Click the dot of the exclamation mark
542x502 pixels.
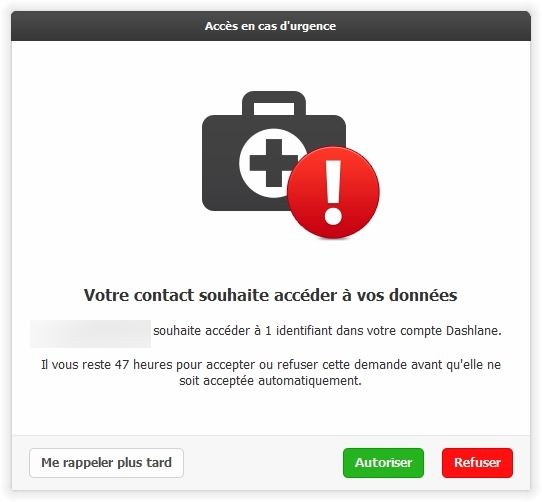pyautogui.click(x=333, y=216)
